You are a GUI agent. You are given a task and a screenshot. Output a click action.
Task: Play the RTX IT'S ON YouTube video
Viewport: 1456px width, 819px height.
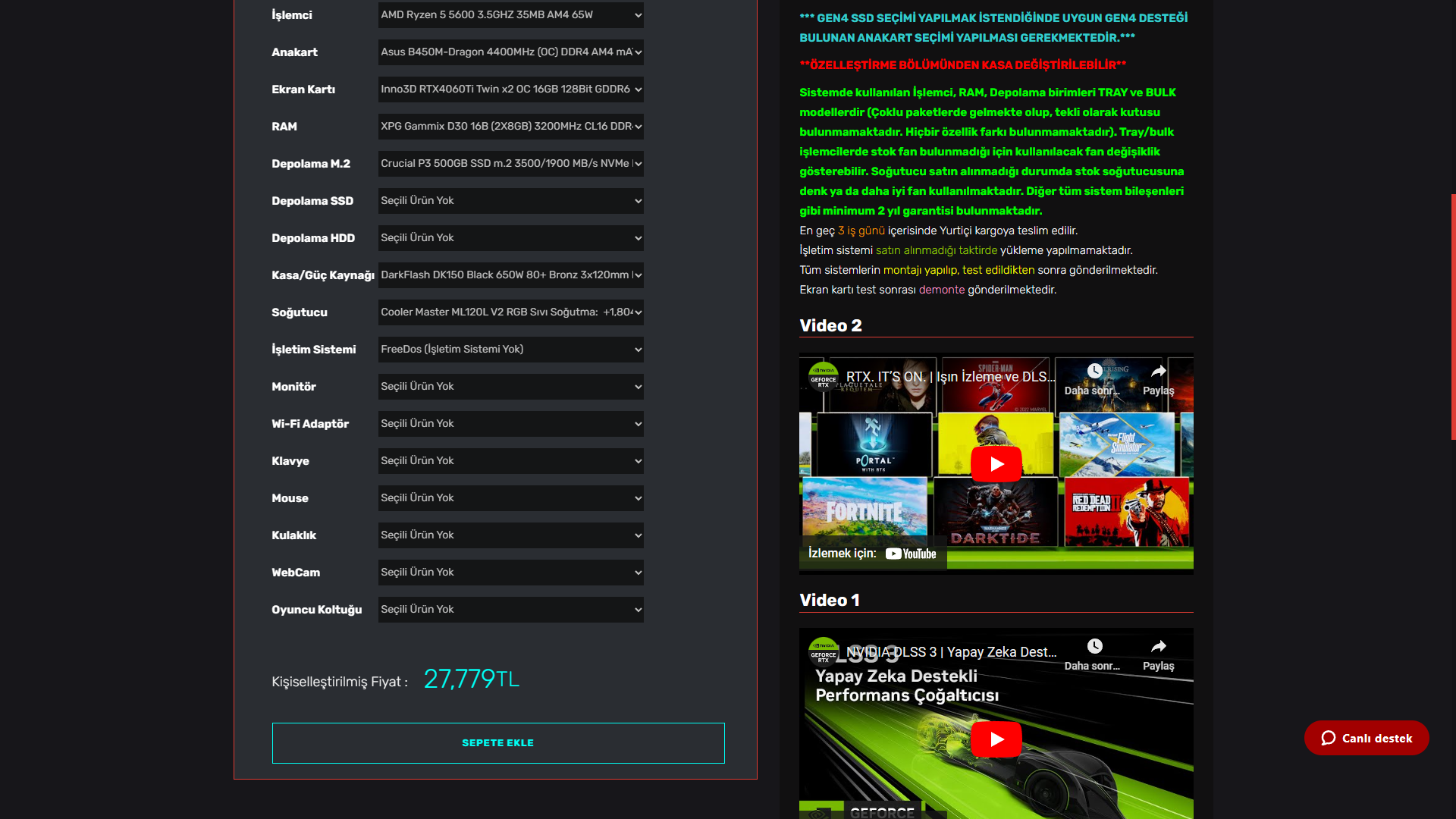tap(996, 464)
